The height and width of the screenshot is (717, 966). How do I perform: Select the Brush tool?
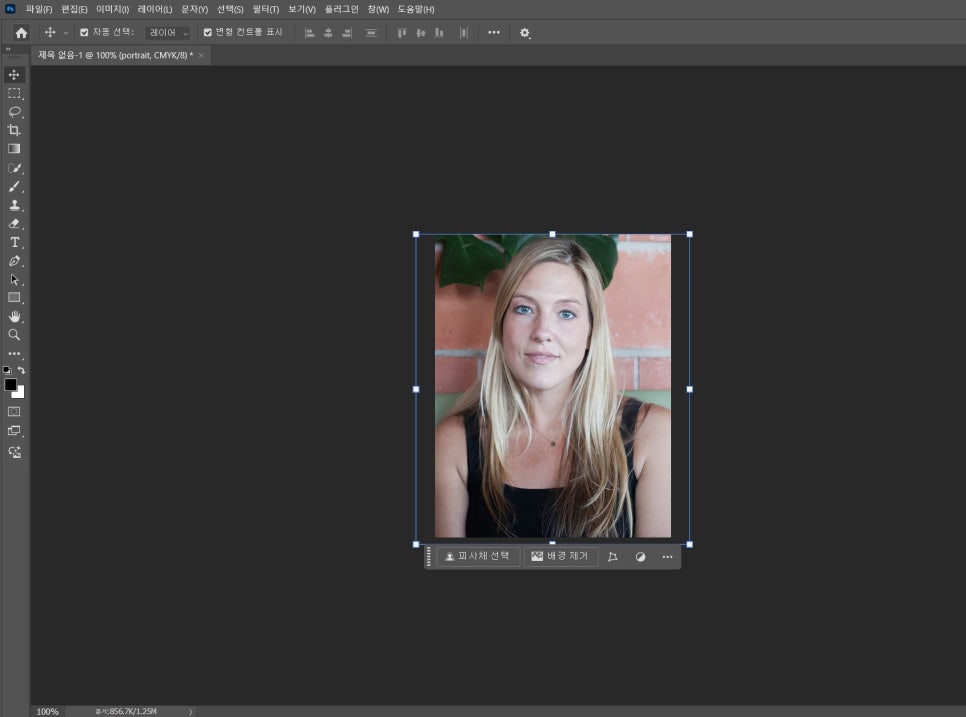point(14,187)
